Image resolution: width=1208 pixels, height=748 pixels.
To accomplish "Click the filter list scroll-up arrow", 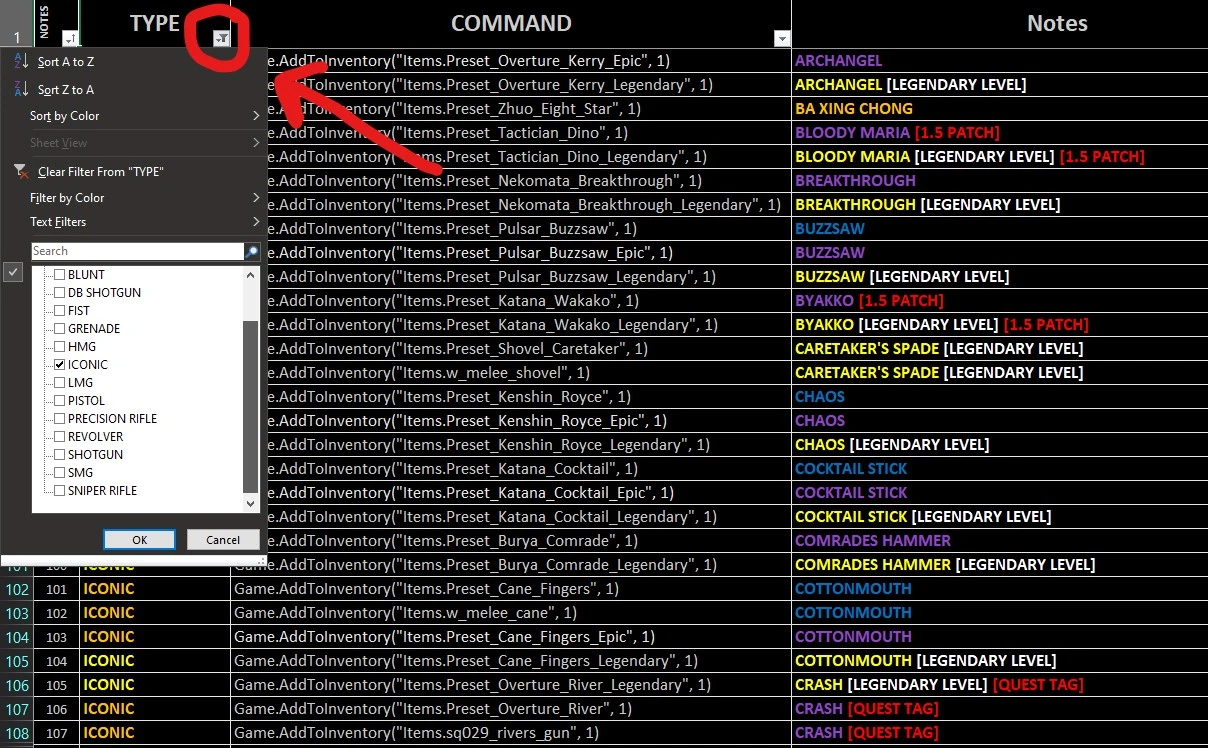I will (x=251, y=274).
